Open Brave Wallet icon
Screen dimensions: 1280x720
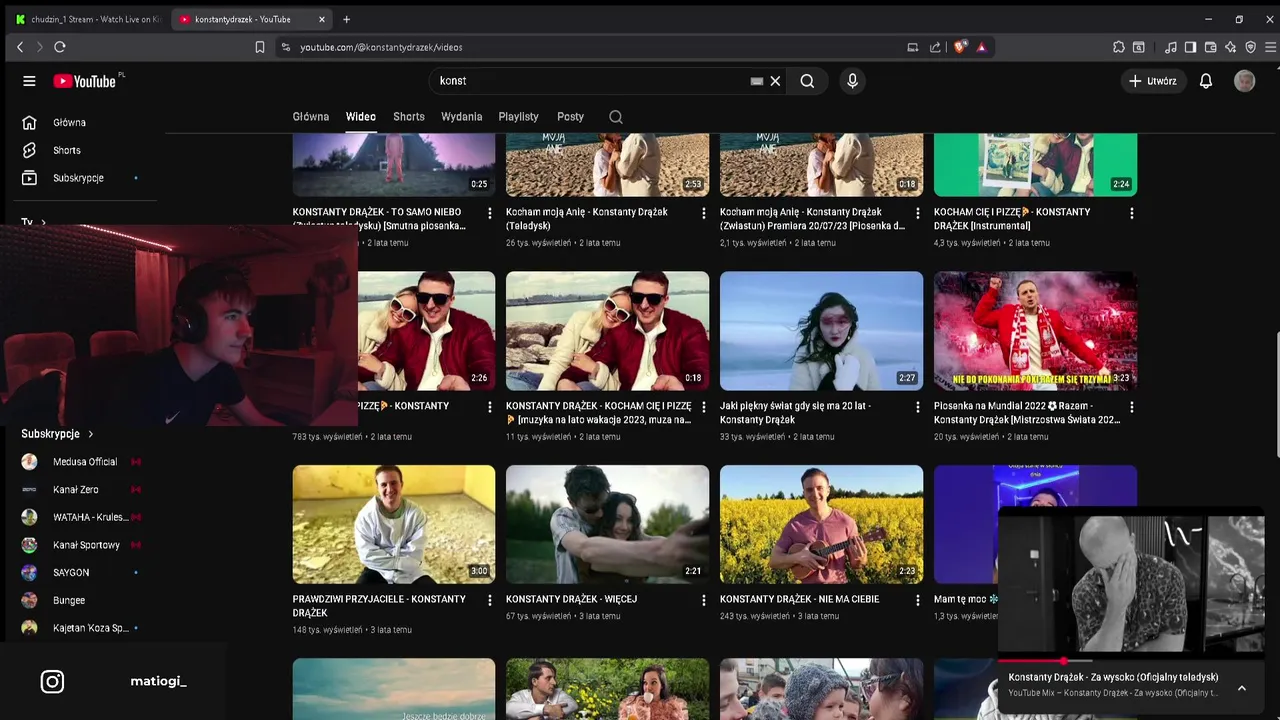[x=1210, y=47]
